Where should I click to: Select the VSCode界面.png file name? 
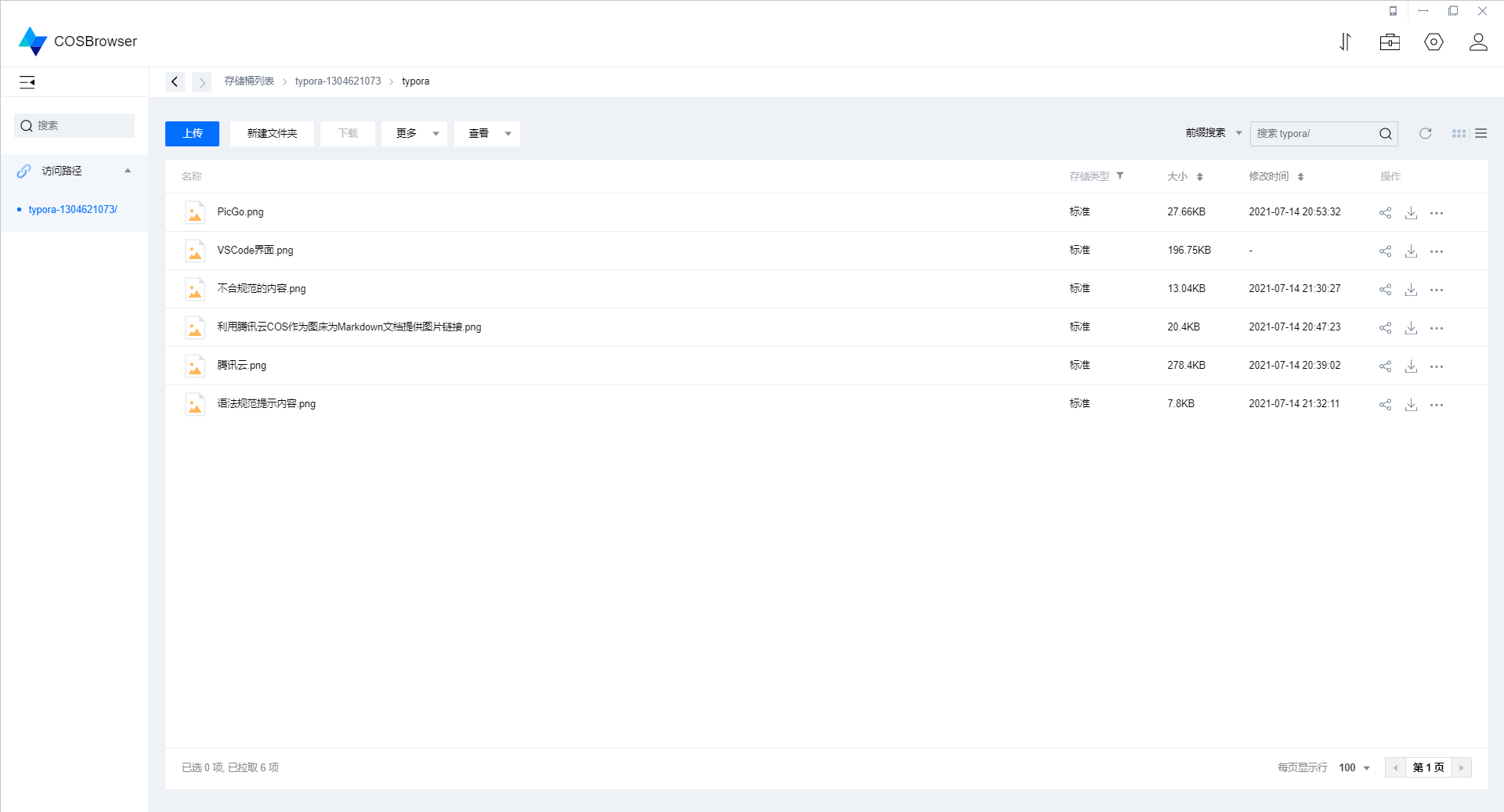tap(255, 251)
